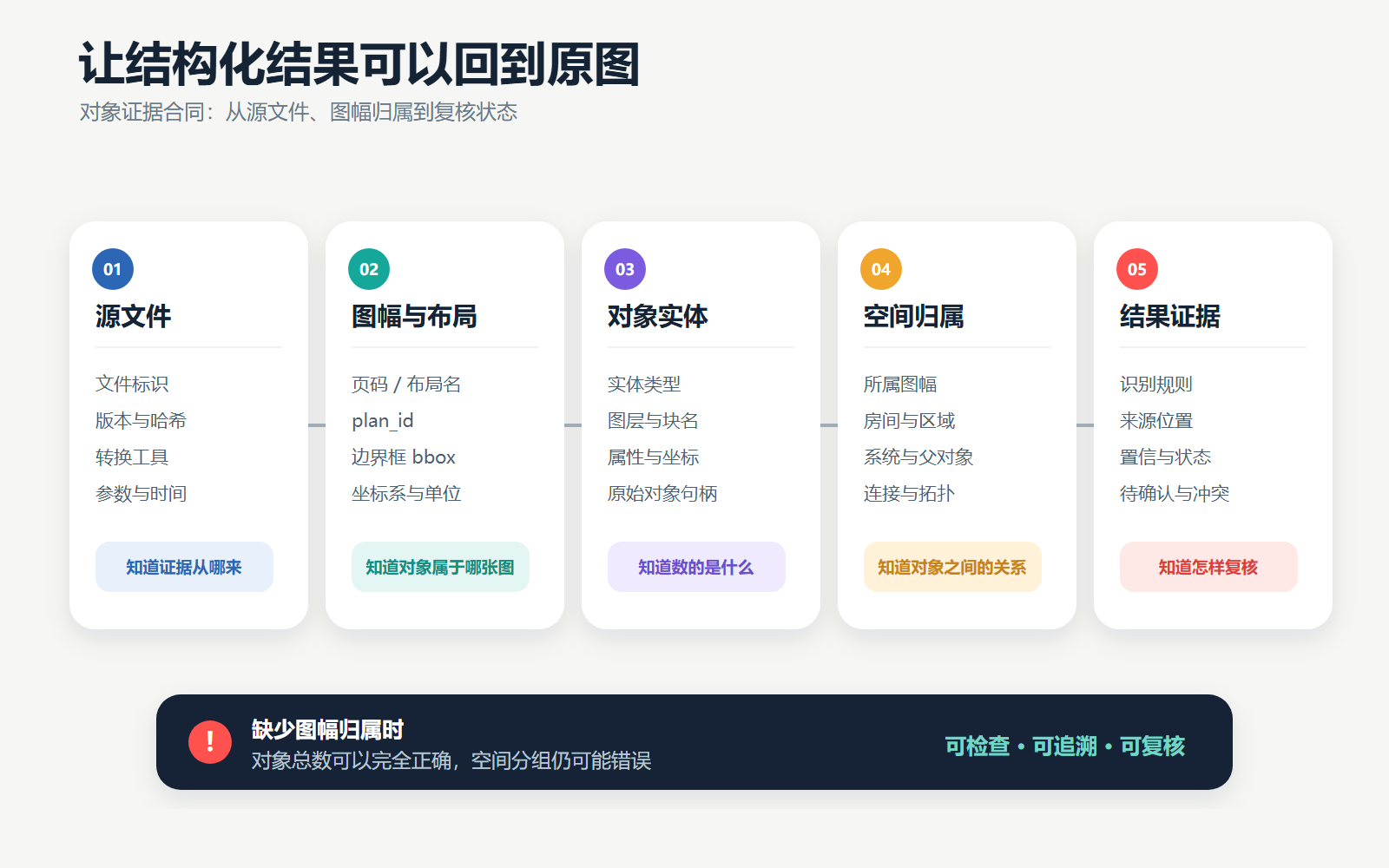Select the 对象实体 card heading
Viewport: 1389px width, 868px height.
[657, 316]
